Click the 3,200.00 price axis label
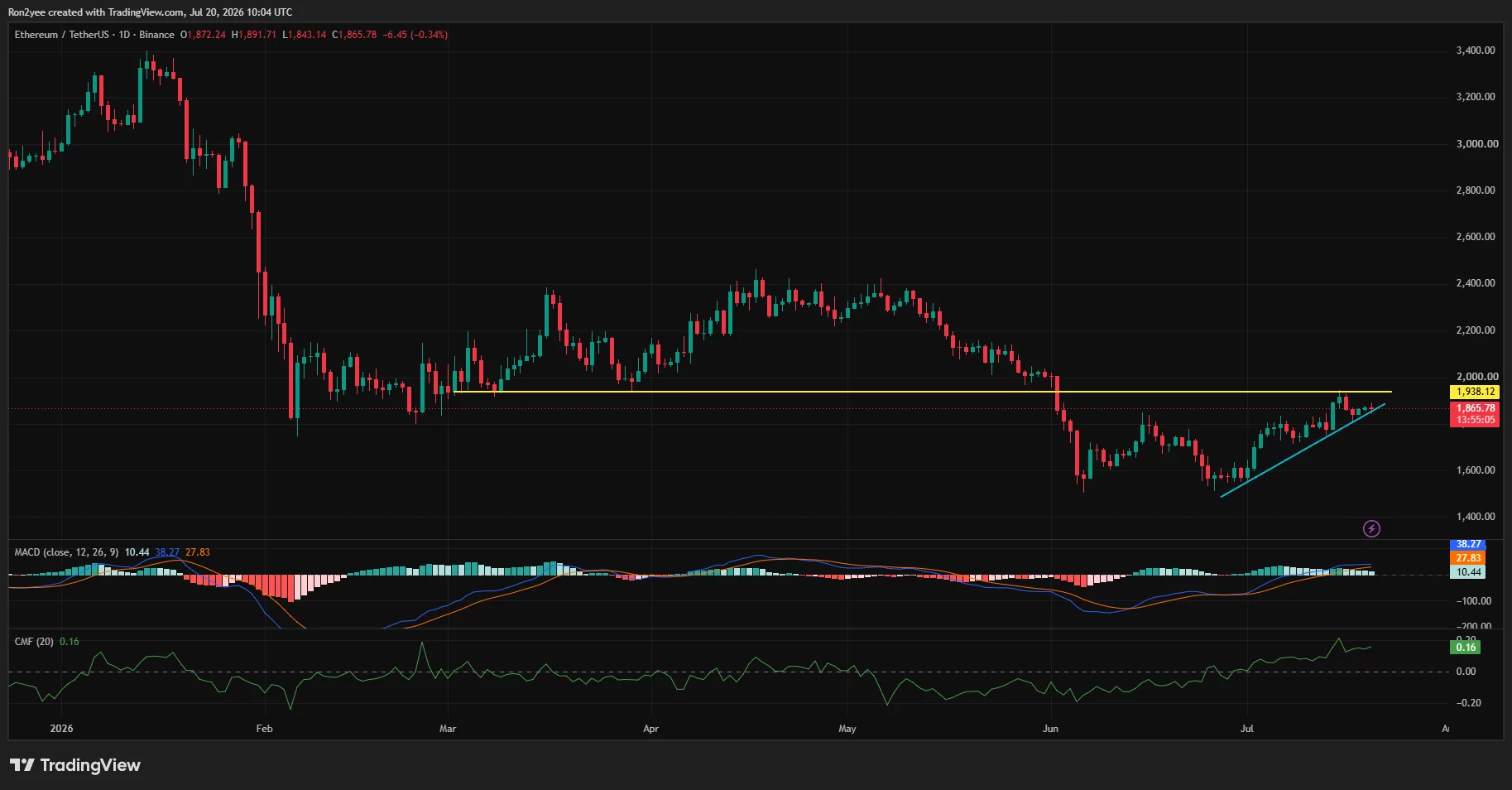Image resolution: width=1512 pixels, height=790 pixels. 1476,97
